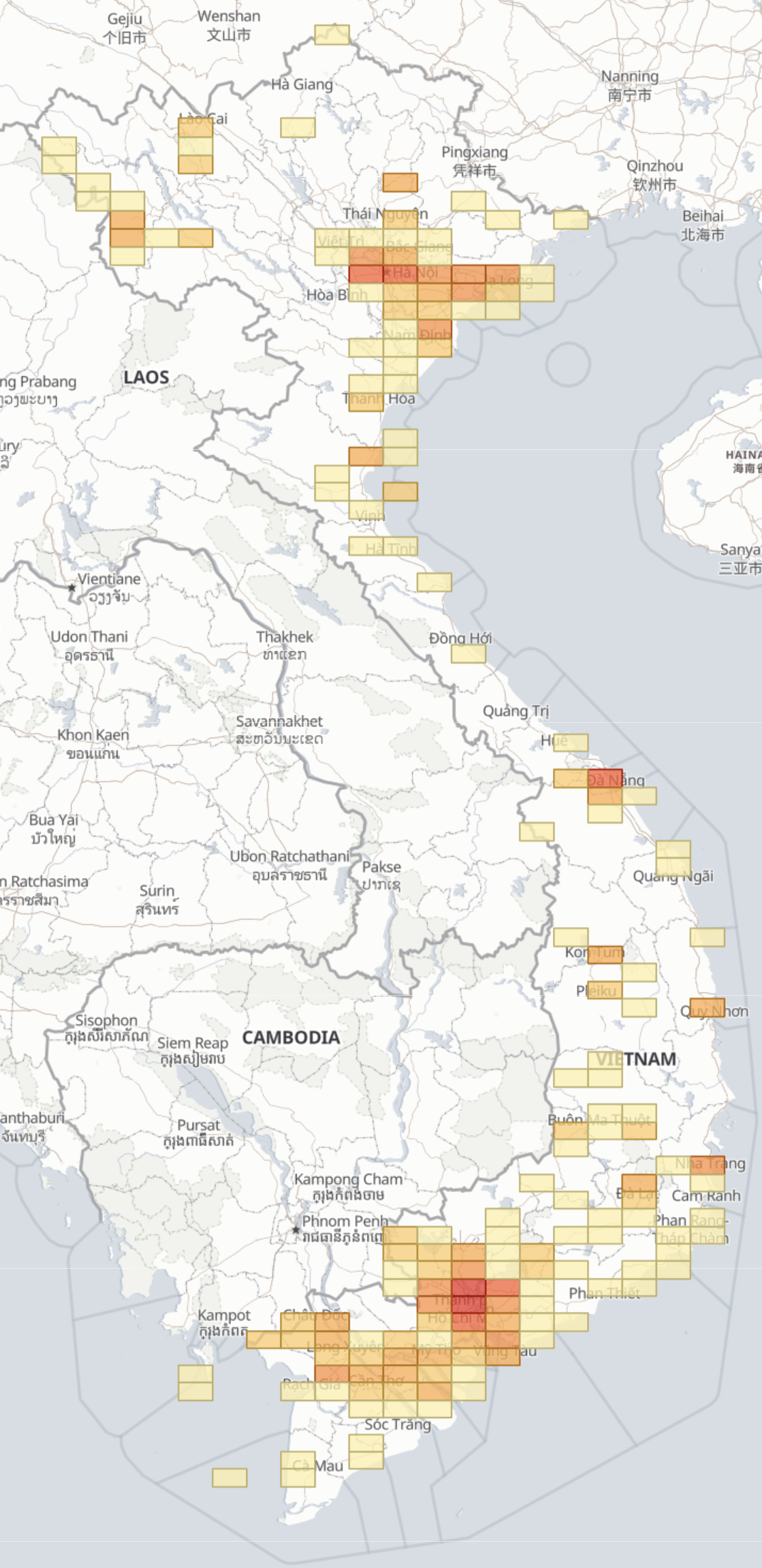Select the Quảng Trị label

[516, 711]
